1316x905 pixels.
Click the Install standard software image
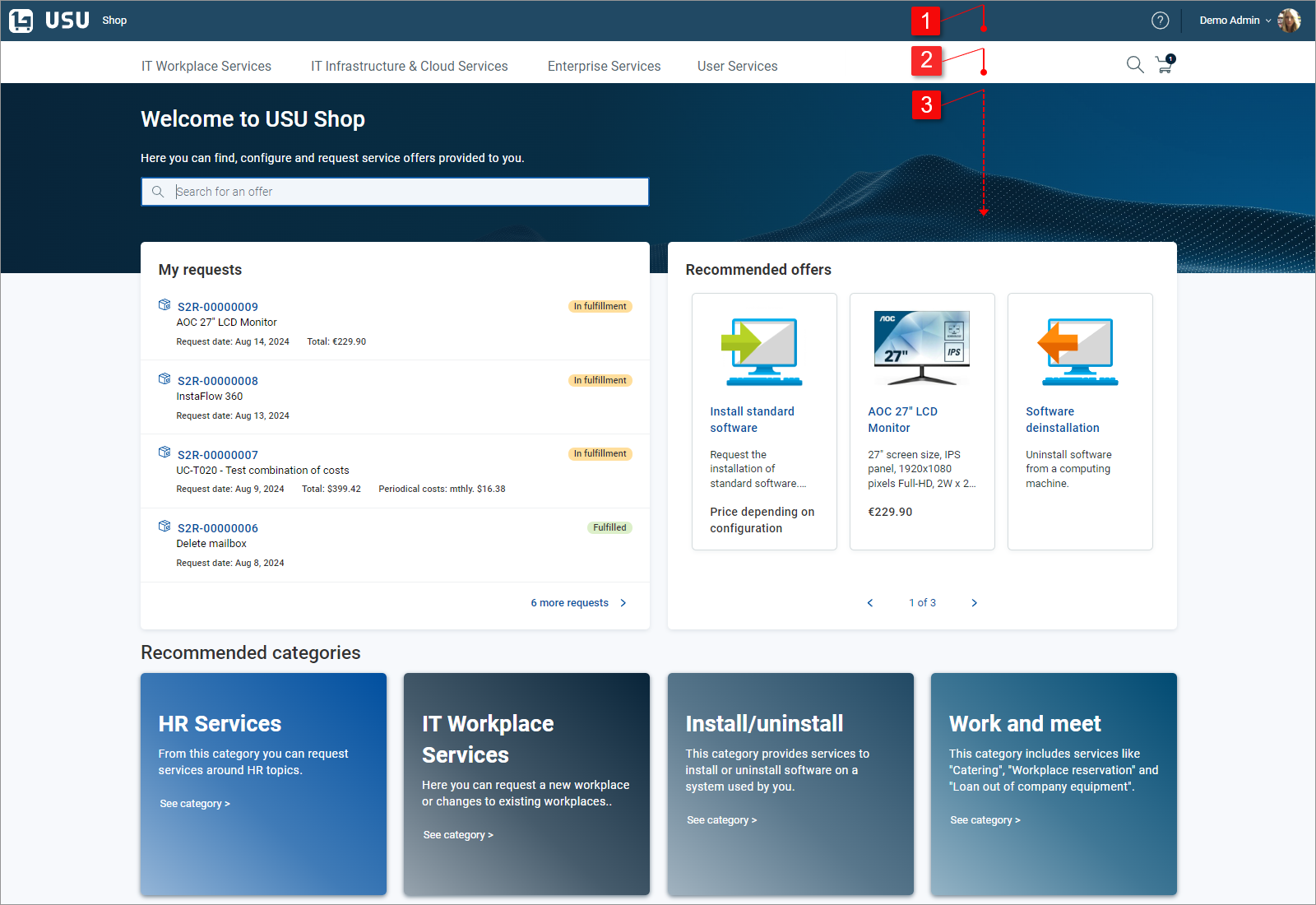tap(763, 352)
